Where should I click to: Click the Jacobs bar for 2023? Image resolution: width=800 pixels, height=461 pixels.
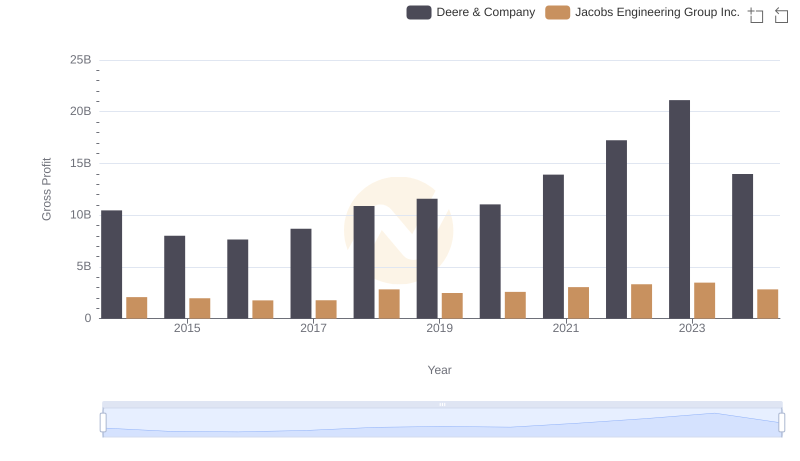pyautogui.click(x=705, y=301)
